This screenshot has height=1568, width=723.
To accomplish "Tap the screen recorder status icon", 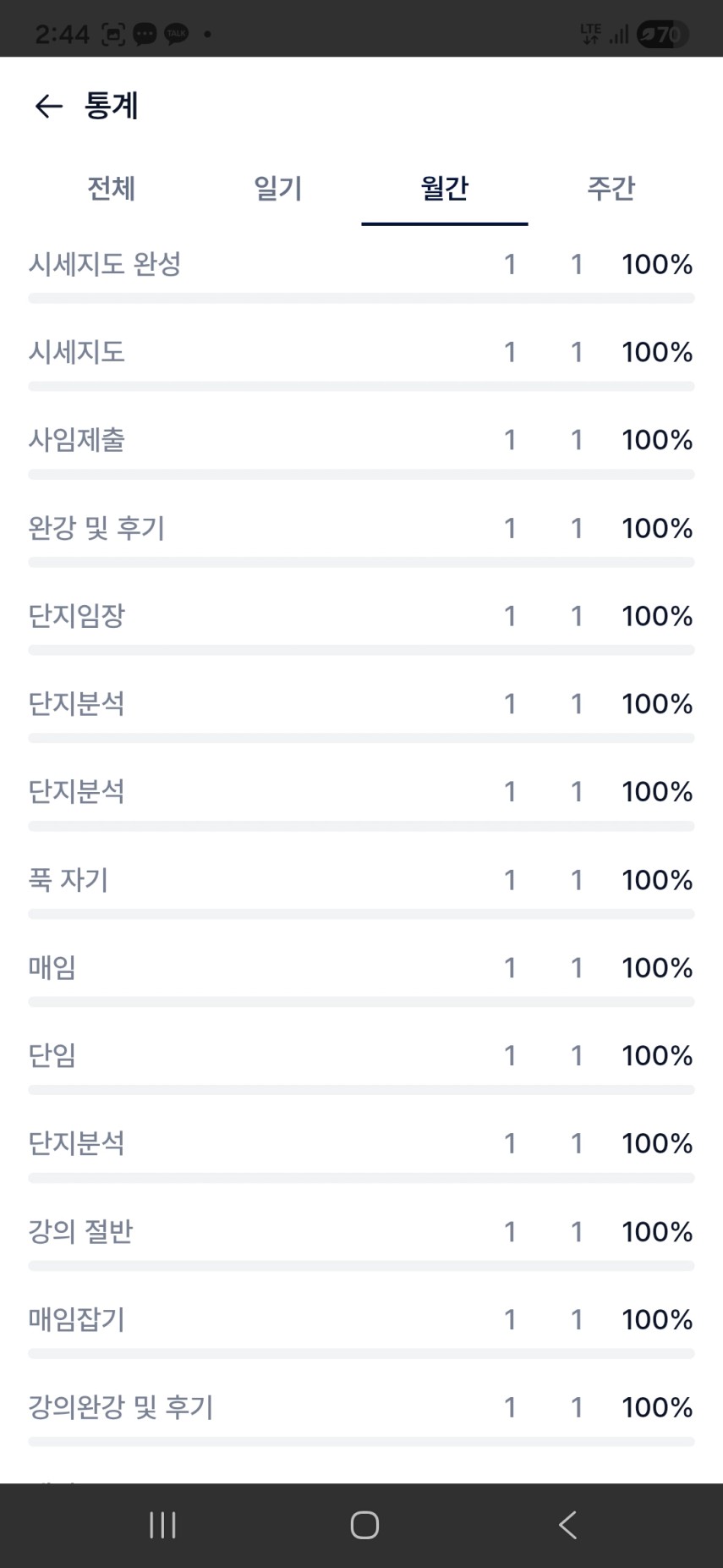I will [x=113, y=35].
